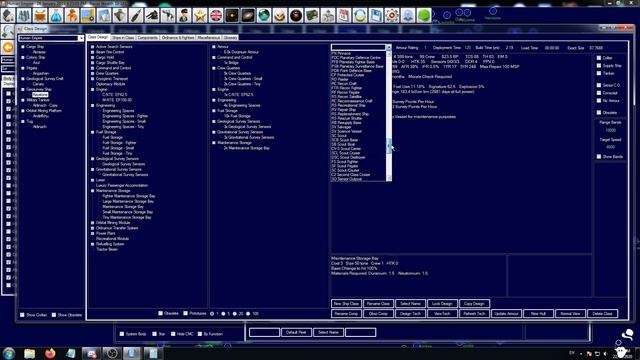The height and width of the screenshot is (360, 640).
Task: Open the spiral galaxy map icon
Action: click(x=248, y=16)
